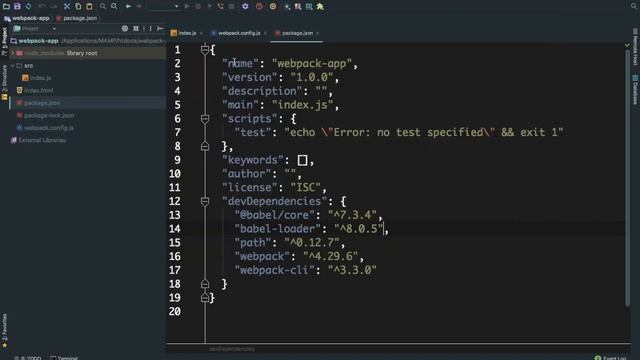Click the Copy icon in toolbar
Screen dimensions: 640x360
point(78,7)
